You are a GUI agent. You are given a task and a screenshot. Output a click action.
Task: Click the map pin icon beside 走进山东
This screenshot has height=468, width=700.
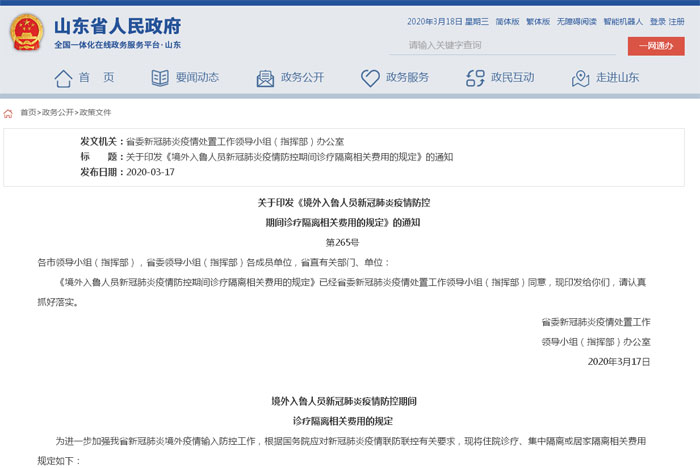[x=581, y=78]
